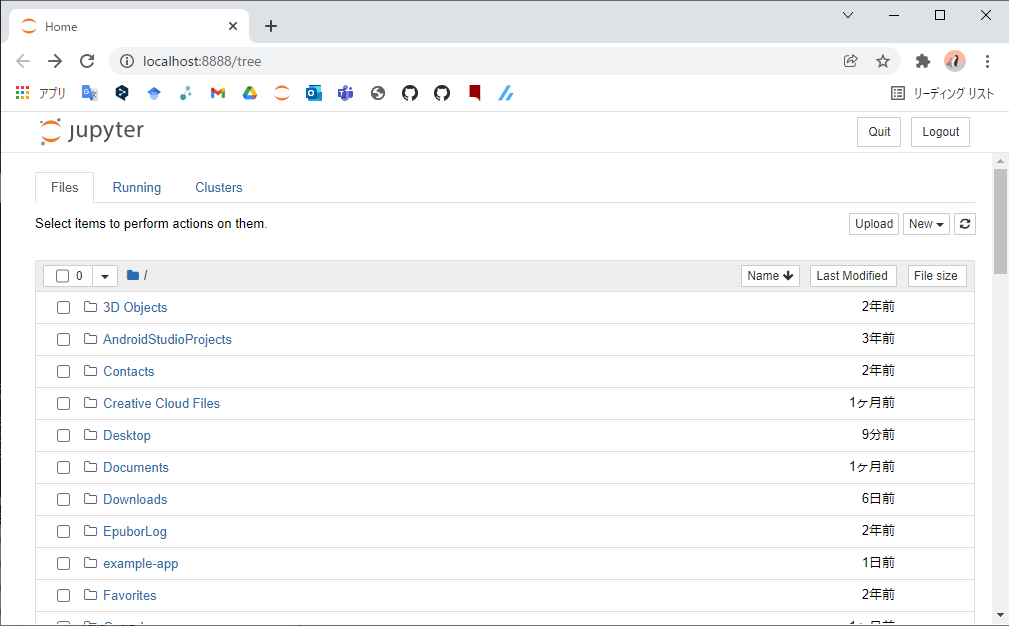The height and width of the screenshot is (626, 1009).
Task: Open the Outlook bookmark
Action: [313, 93]
